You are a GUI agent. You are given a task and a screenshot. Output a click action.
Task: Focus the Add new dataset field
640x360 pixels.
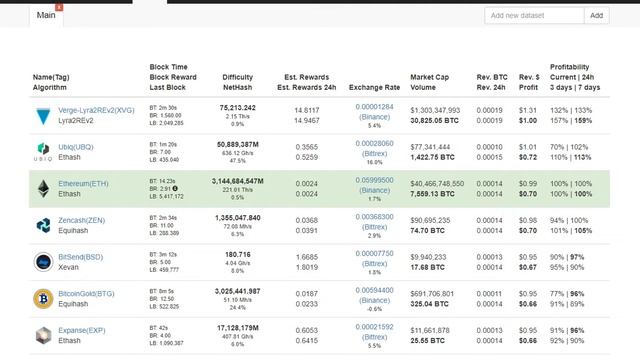click(534, 16)
